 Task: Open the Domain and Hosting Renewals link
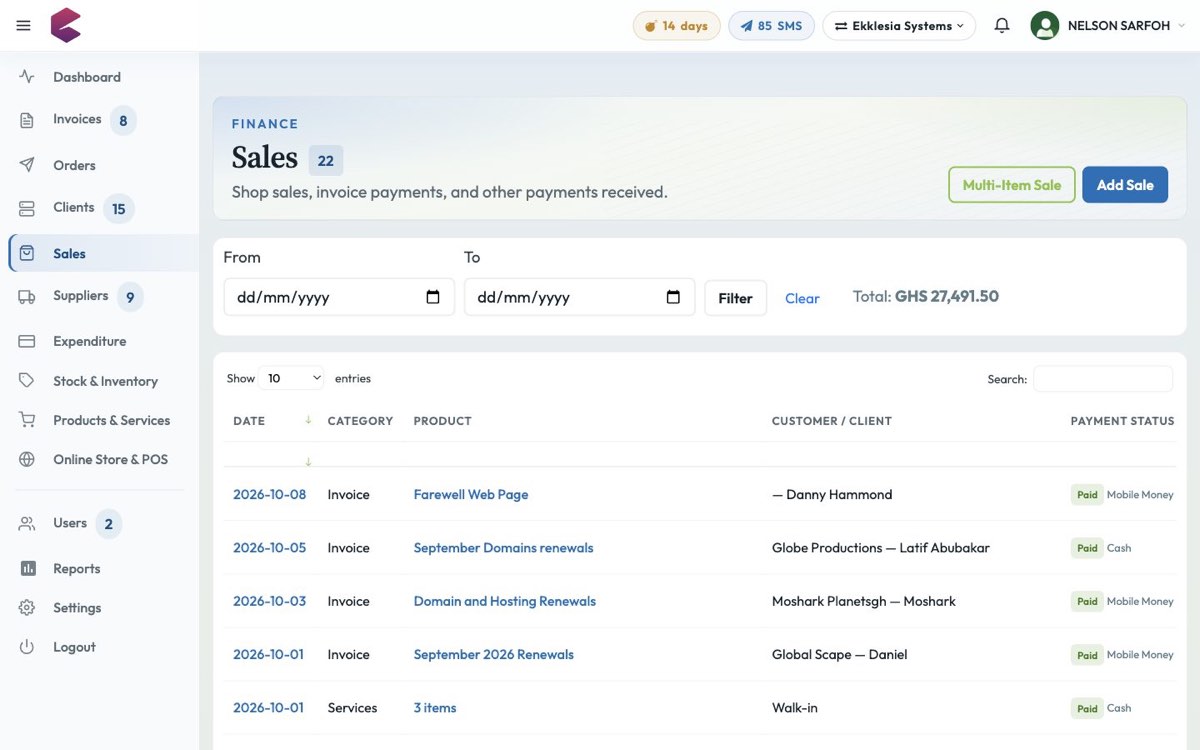(x=505, y=601)
